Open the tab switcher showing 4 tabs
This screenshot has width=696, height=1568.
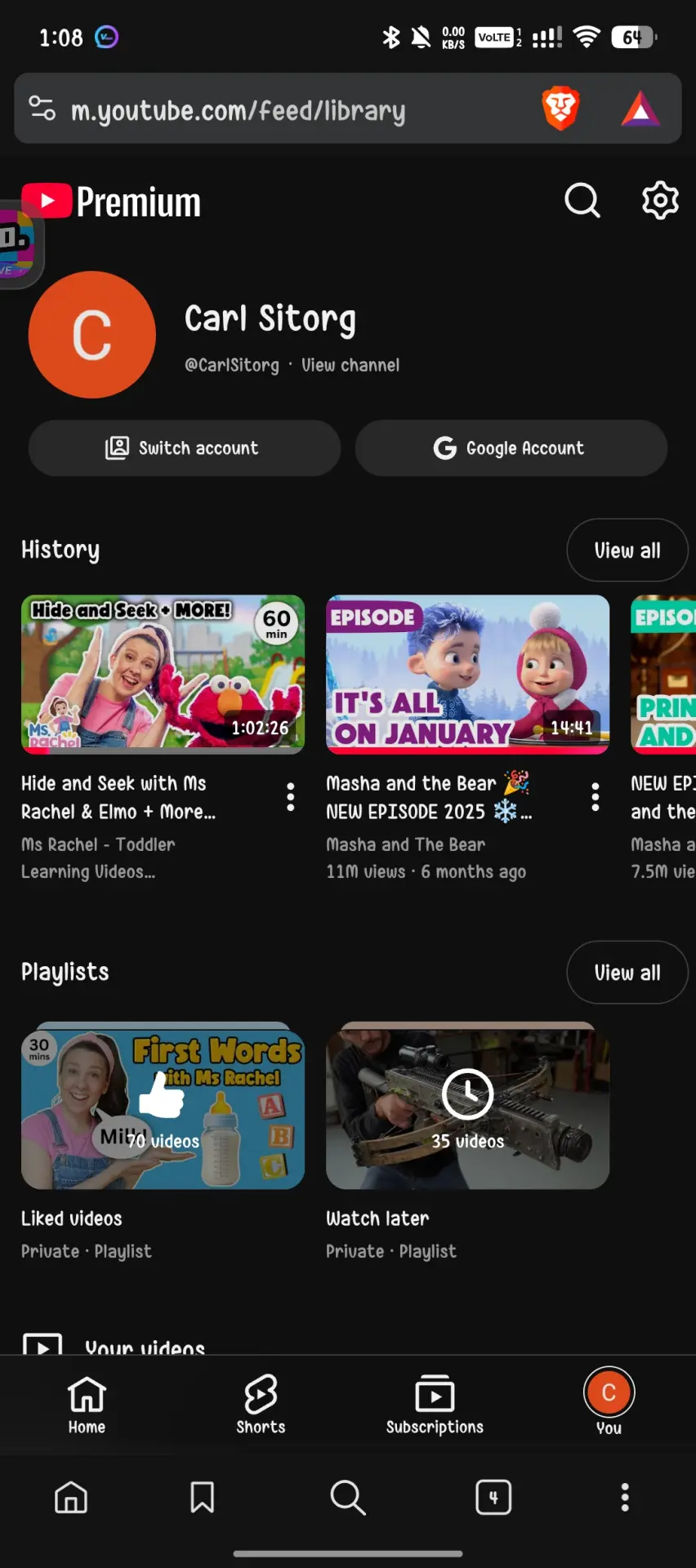click(493, 1497)
